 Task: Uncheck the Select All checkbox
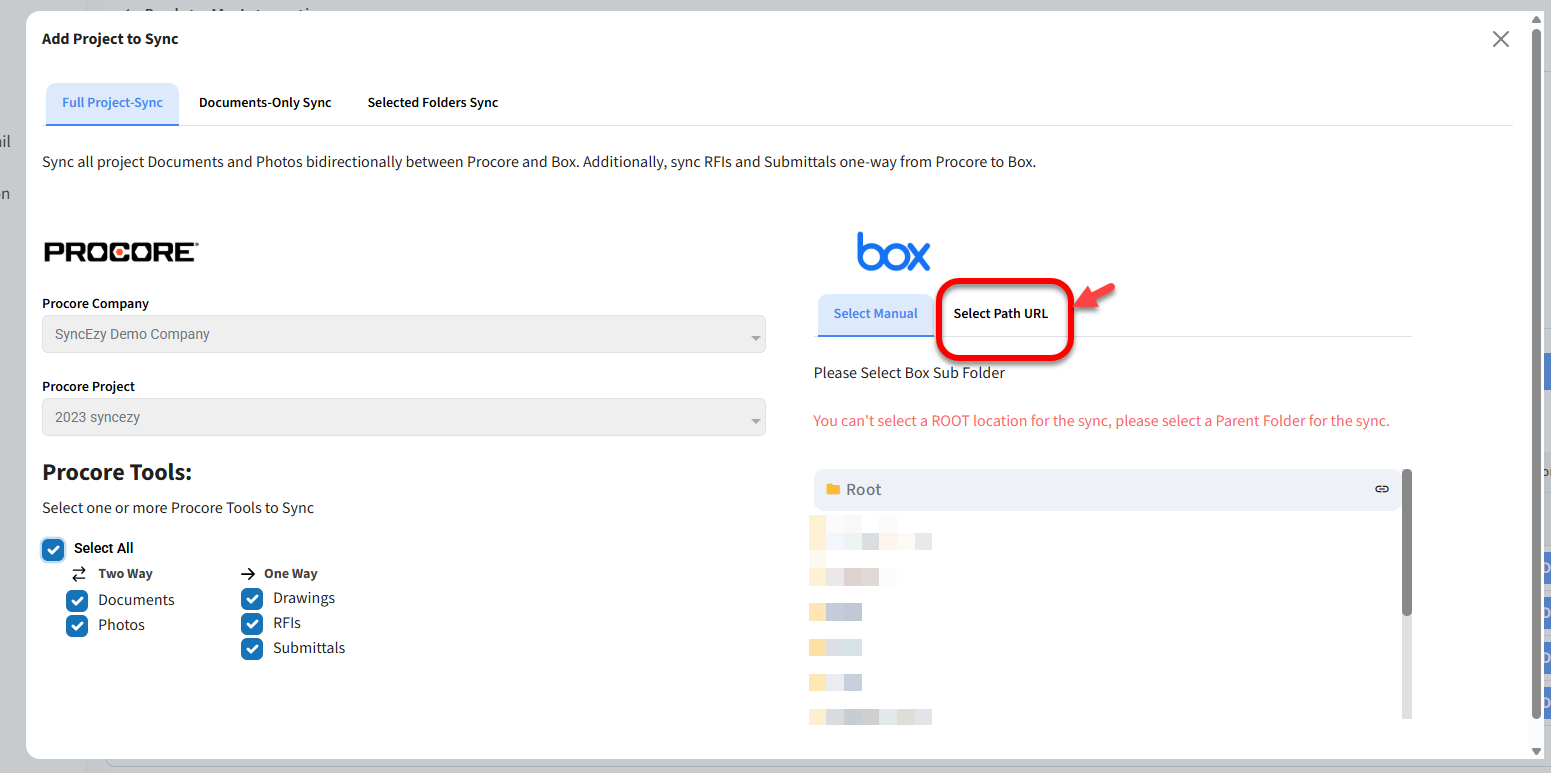click(54, 549)
